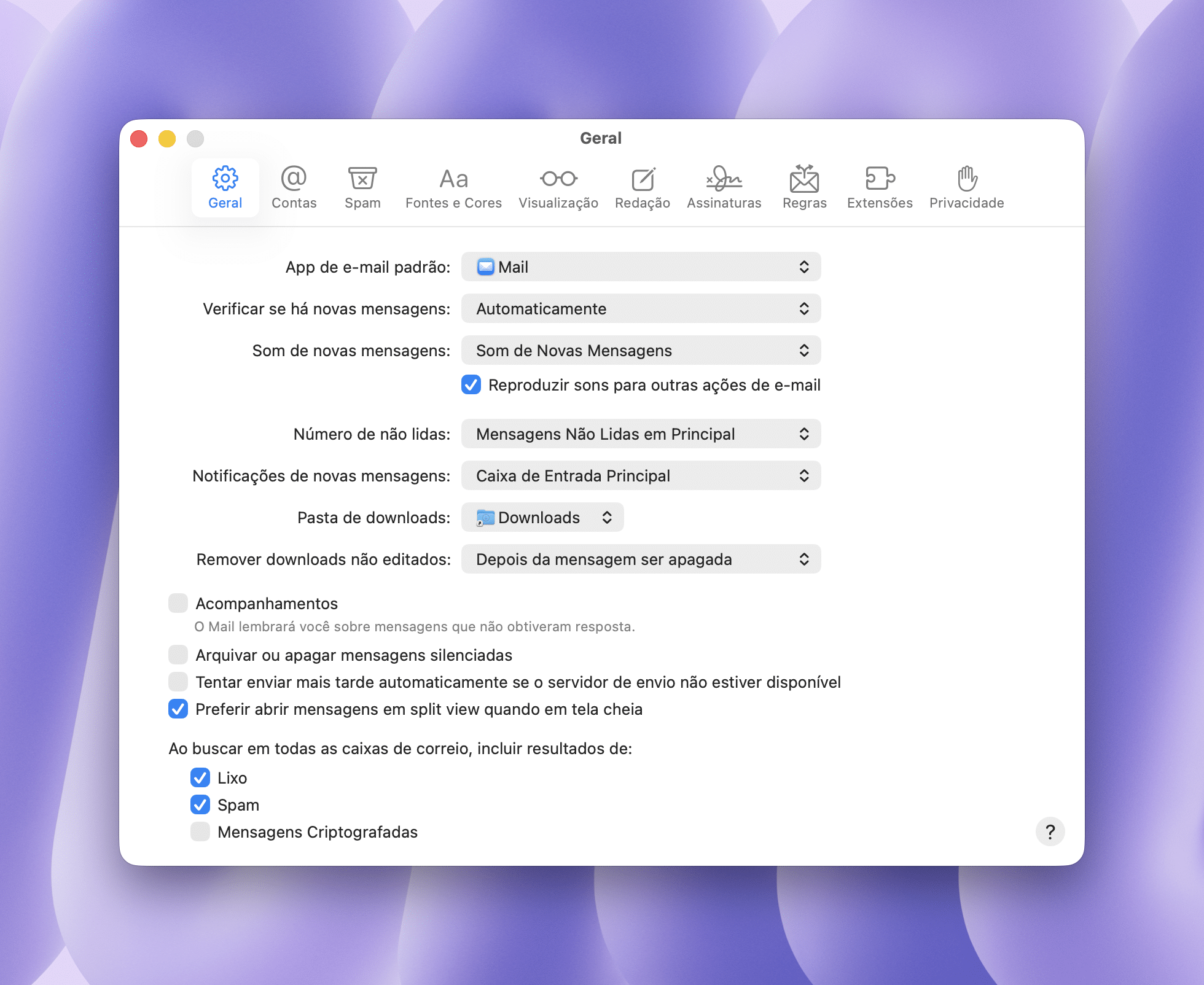Expand the Automaticamente check frequency dropdown

click(x=641, y=309)
